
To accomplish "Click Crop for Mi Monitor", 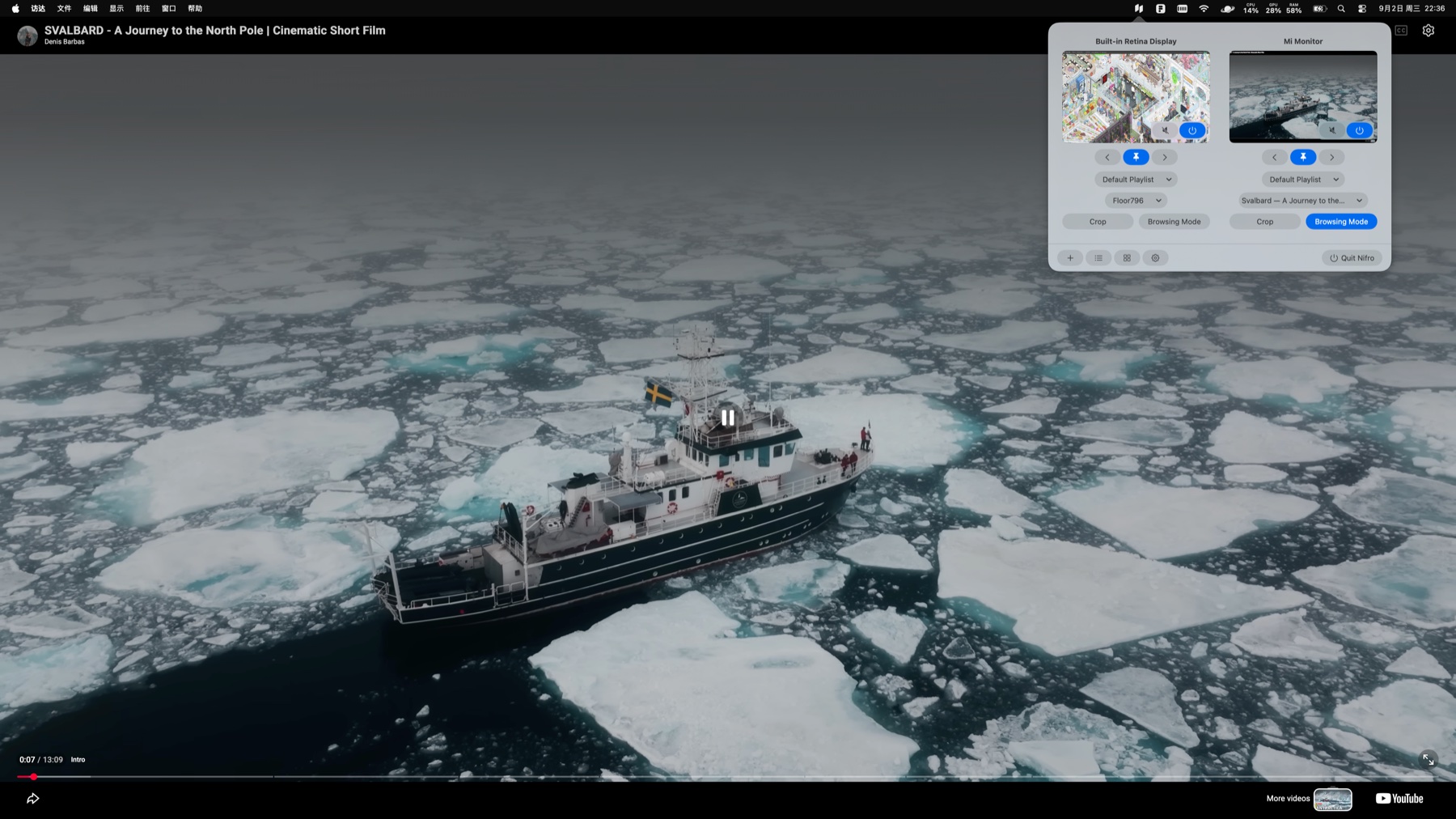I will click(1265, 222).
